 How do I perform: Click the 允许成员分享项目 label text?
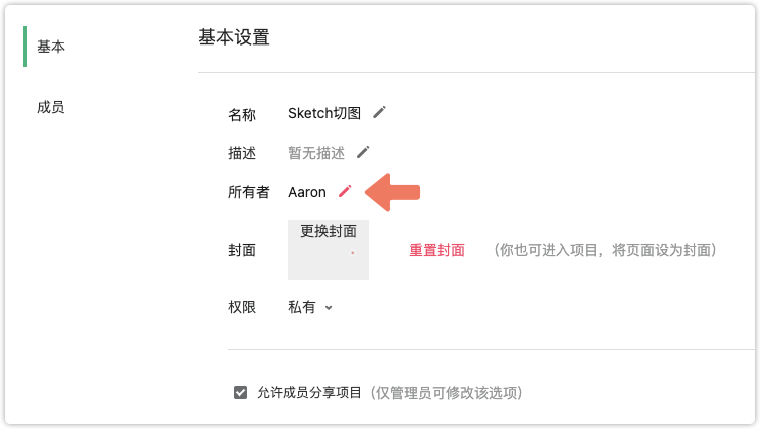pos(309,393)
